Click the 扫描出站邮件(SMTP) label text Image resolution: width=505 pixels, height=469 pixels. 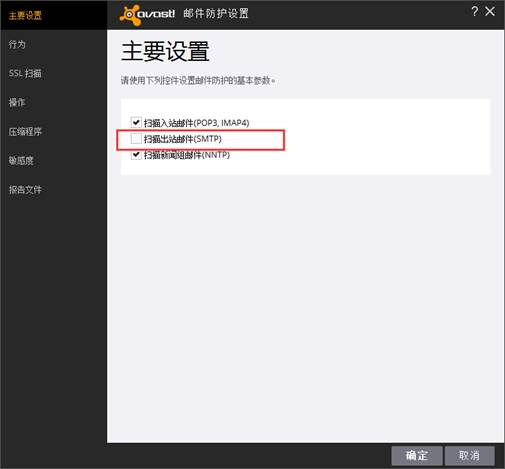(x=183, y=139)
